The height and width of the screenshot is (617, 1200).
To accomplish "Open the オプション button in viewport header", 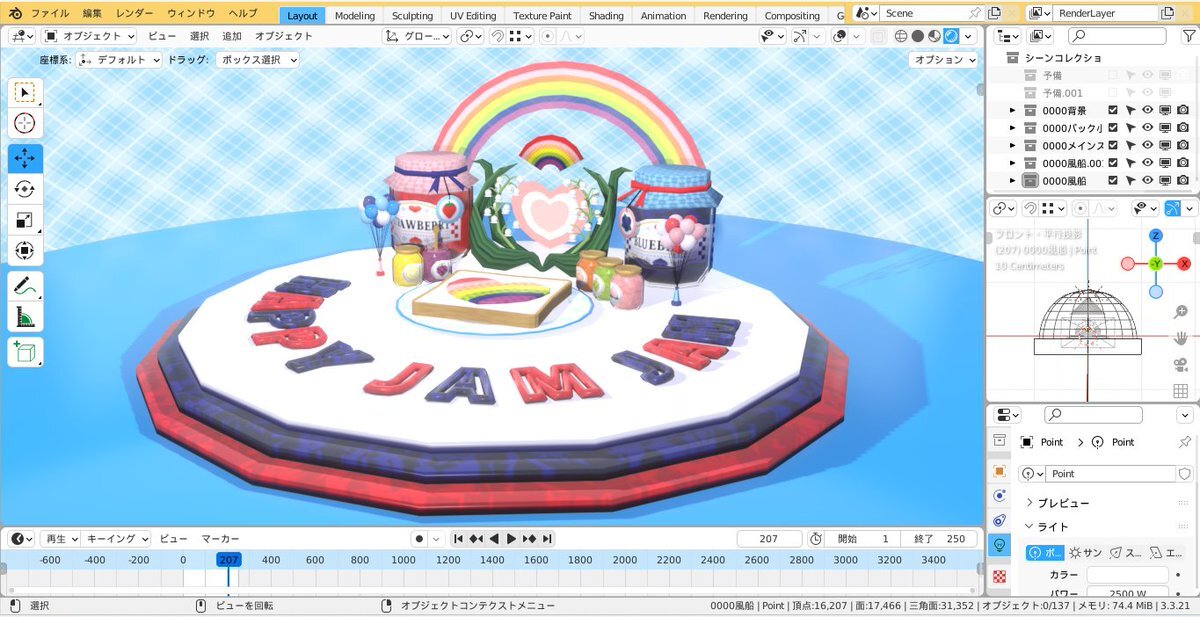I will (x=944, y=60).
